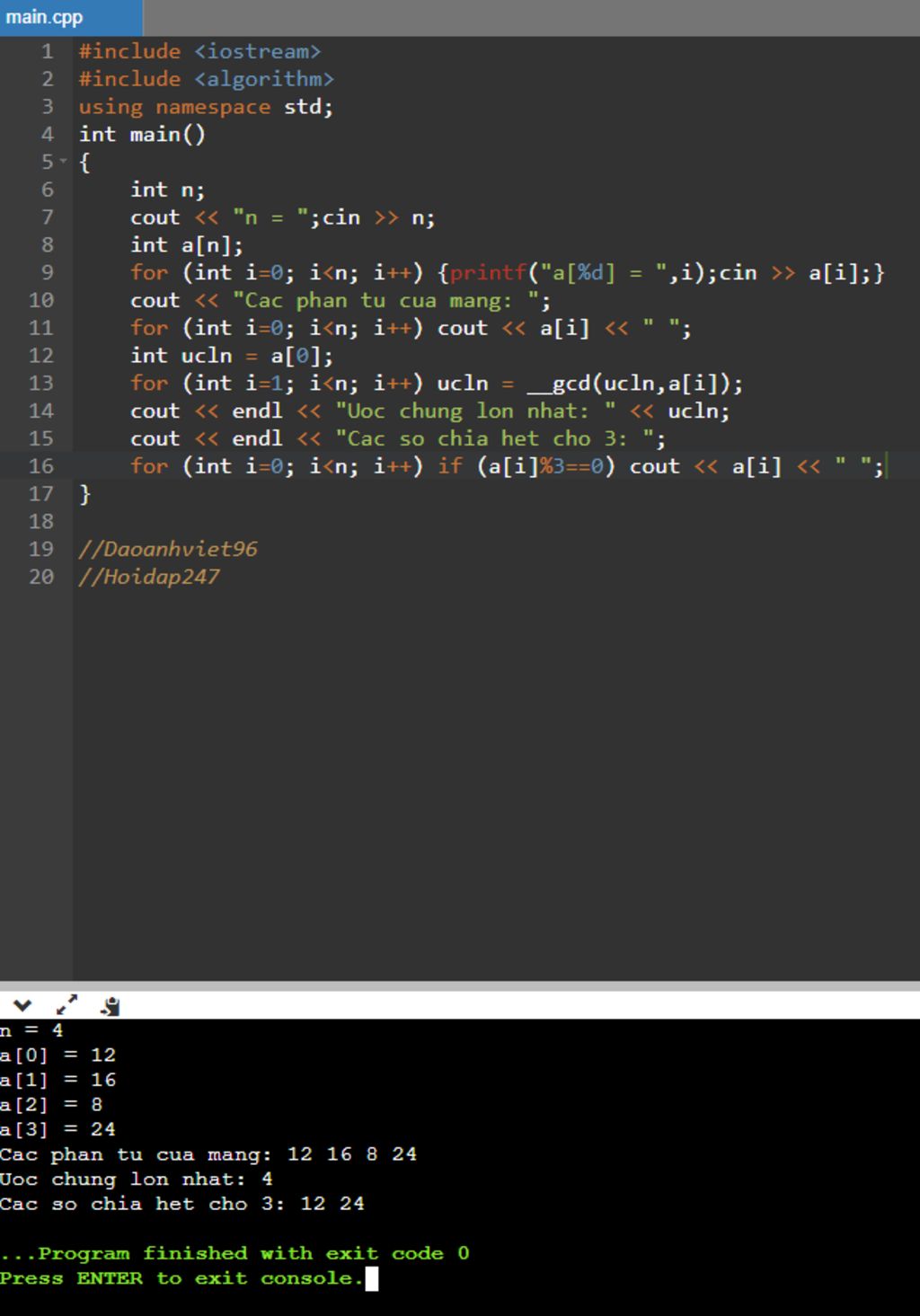Click console line 'a[1] = 16'
Image resolution: width=920 pixels, height=1316 pixels.
pyautogui.click(x=57, y=1080)
